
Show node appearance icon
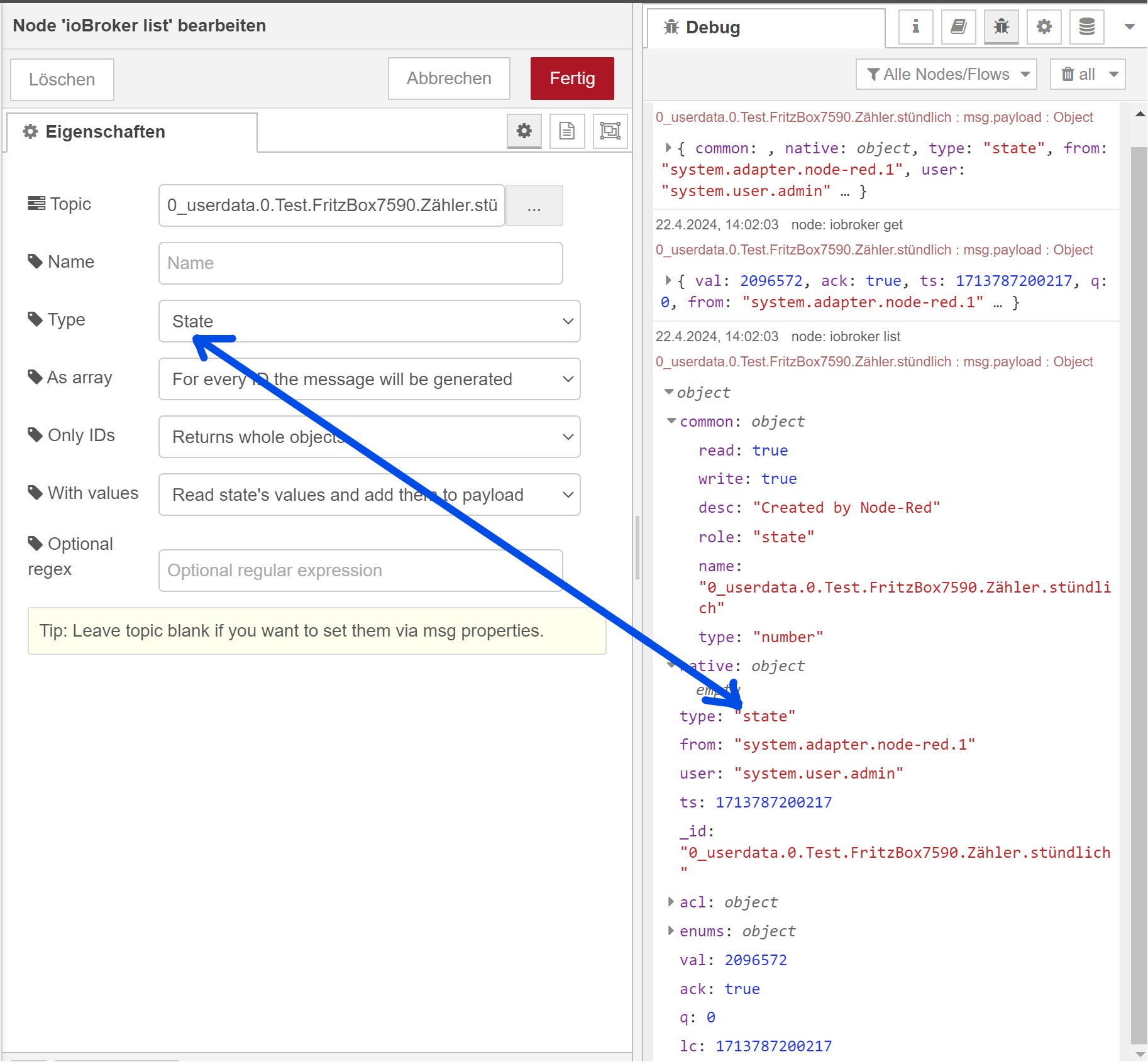point(610,131)
